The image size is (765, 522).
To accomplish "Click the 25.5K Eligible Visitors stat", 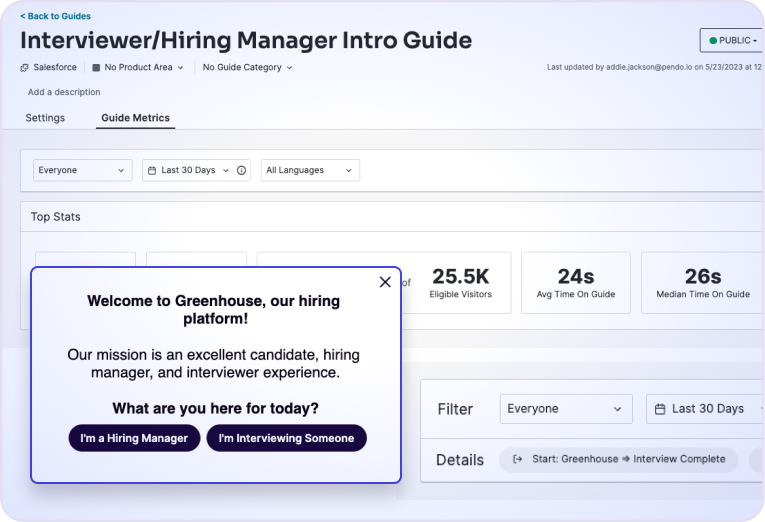I will [x=461, y=283].
